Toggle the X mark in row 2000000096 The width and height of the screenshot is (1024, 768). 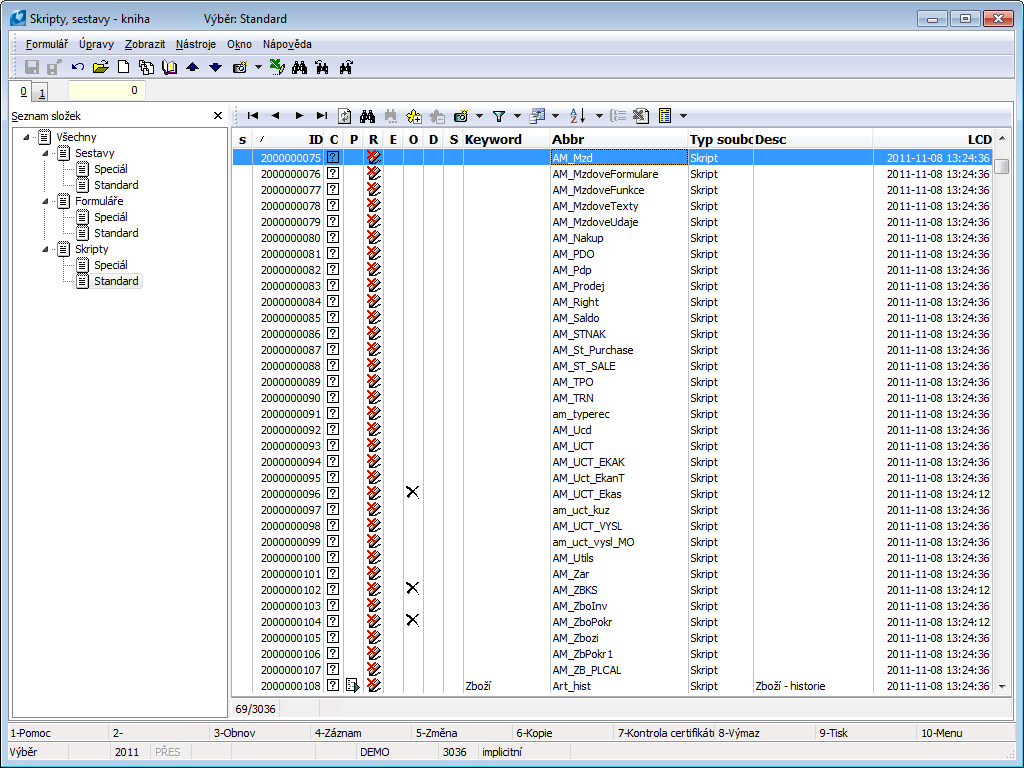[x=412, y=493]
